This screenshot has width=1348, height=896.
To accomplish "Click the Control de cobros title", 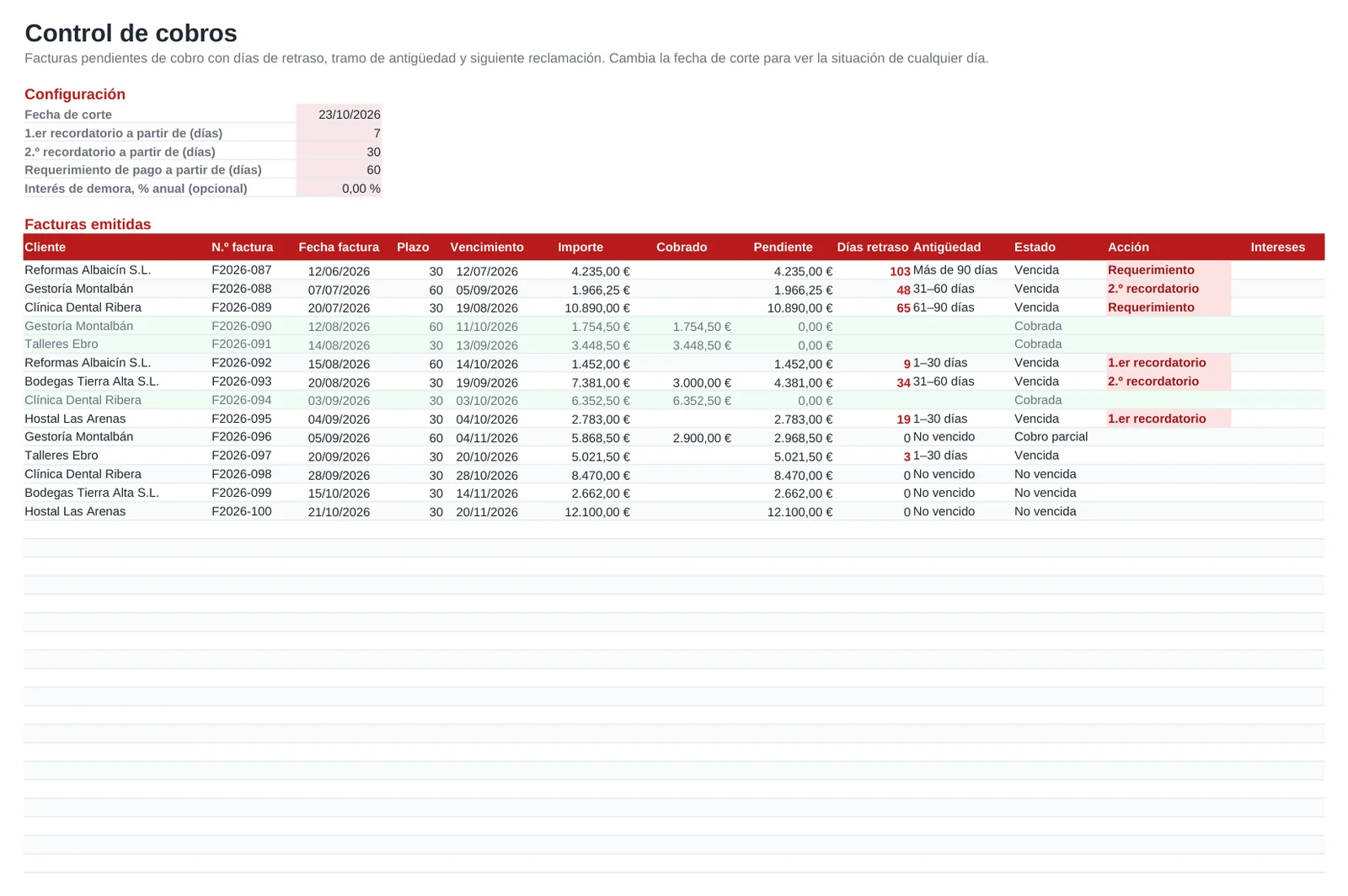I will tap(131, 33).
